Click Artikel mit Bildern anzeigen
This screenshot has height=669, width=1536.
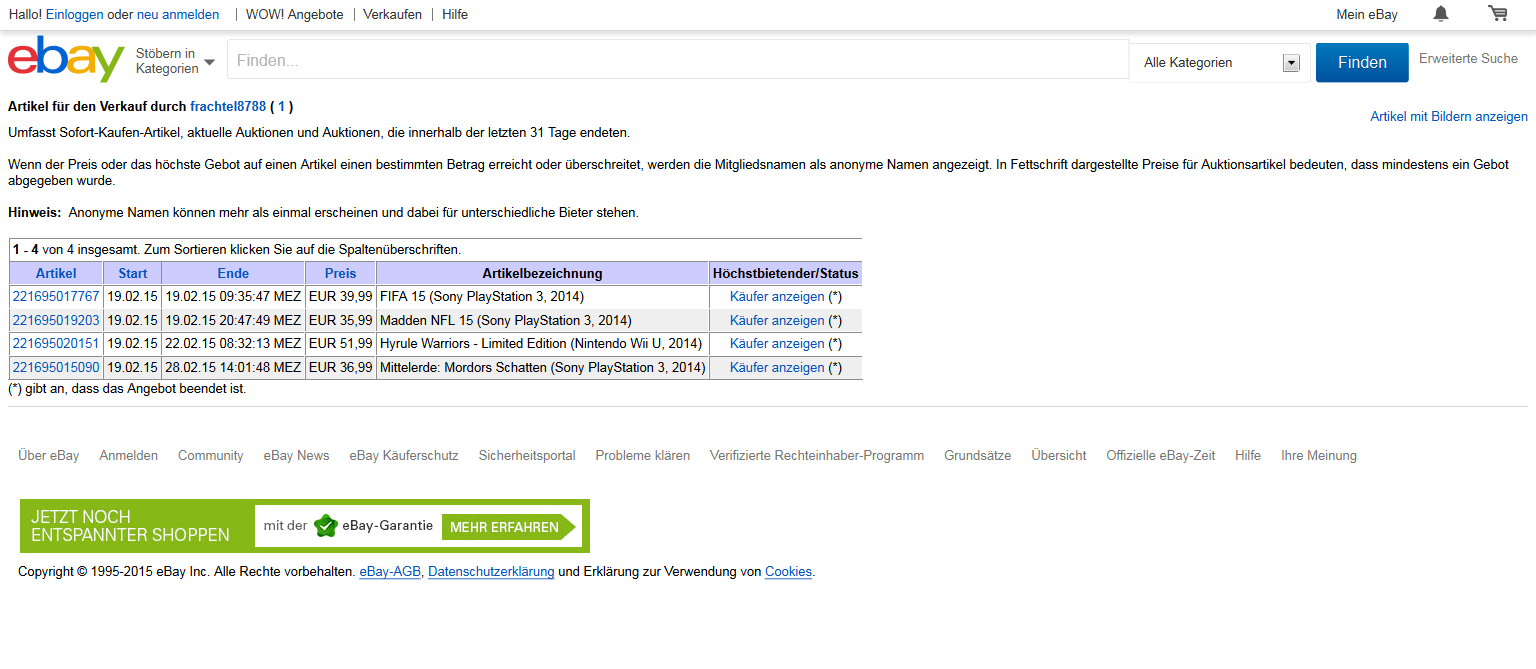coord(1448,117)
